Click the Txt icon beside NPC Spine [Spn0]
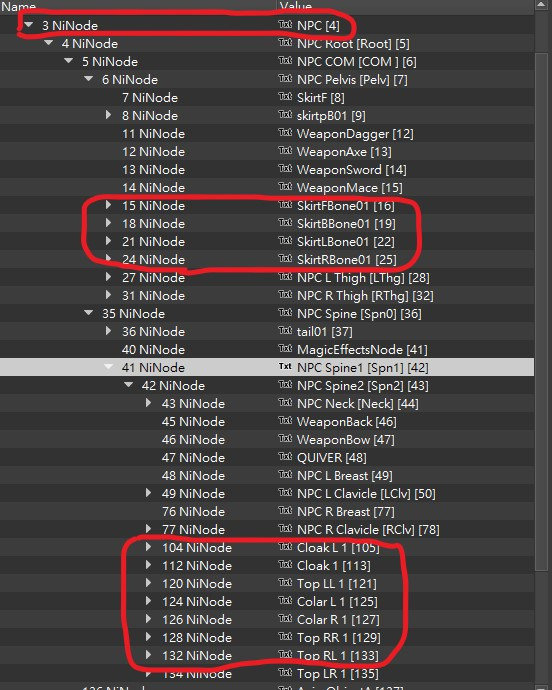 click(285, 313)
